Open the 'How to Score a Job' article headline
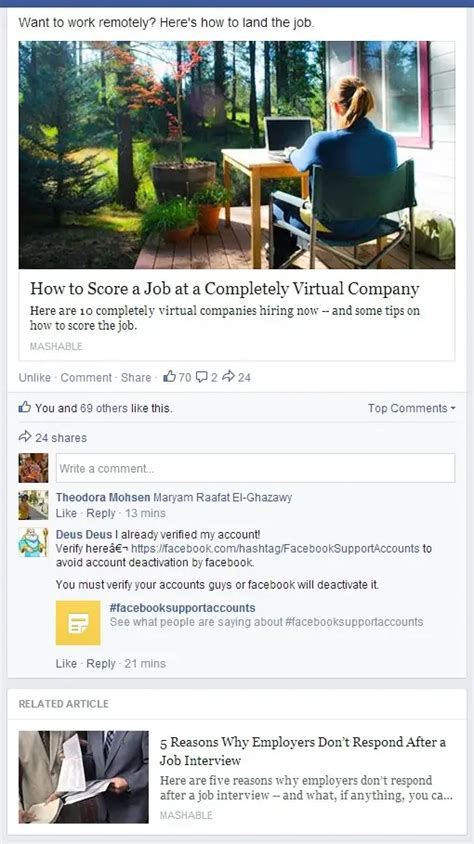This screenshot has height=844, width=474. pos(224,289)
